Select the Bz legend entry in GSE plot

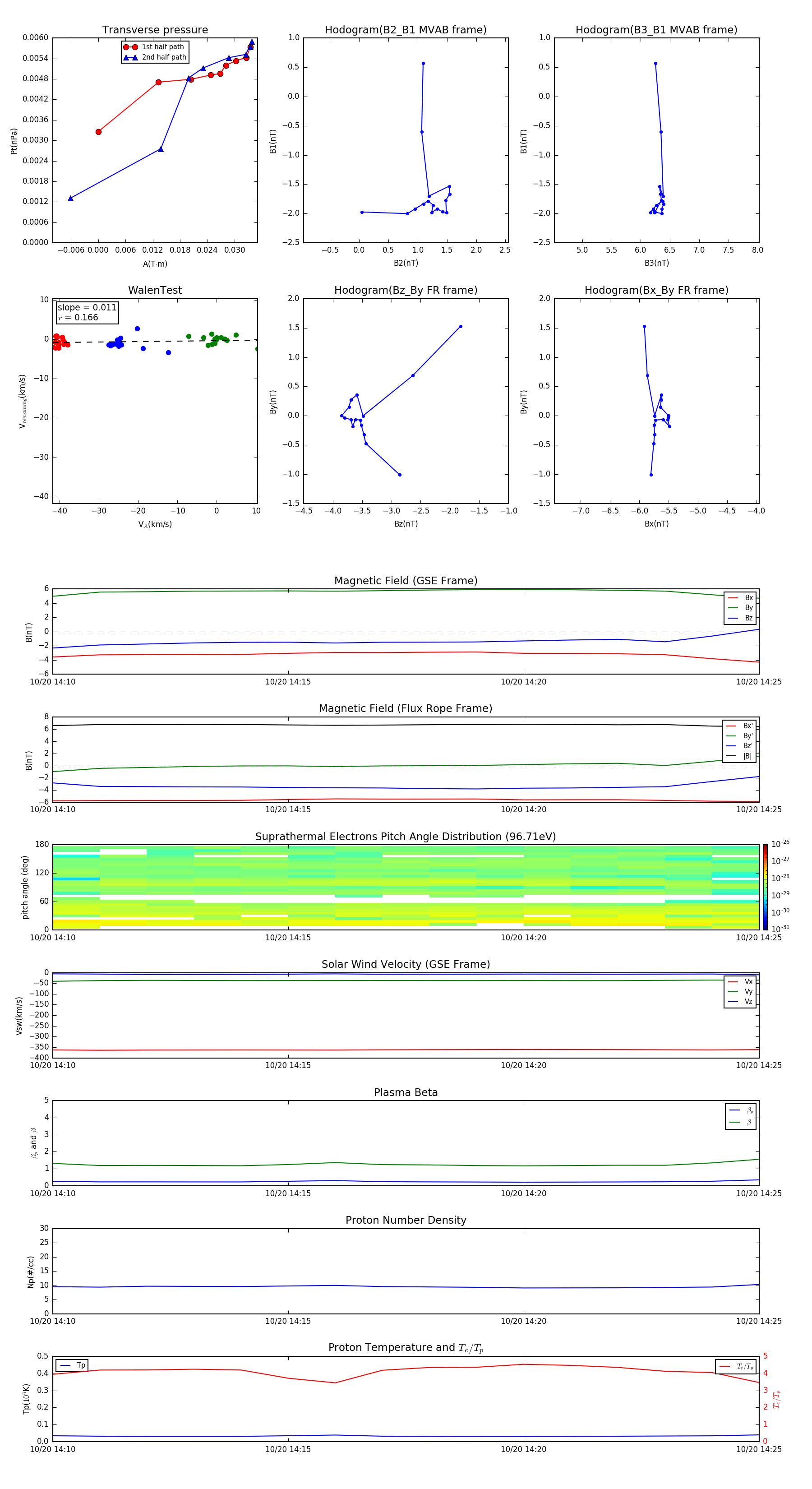[x=740, y=618]
